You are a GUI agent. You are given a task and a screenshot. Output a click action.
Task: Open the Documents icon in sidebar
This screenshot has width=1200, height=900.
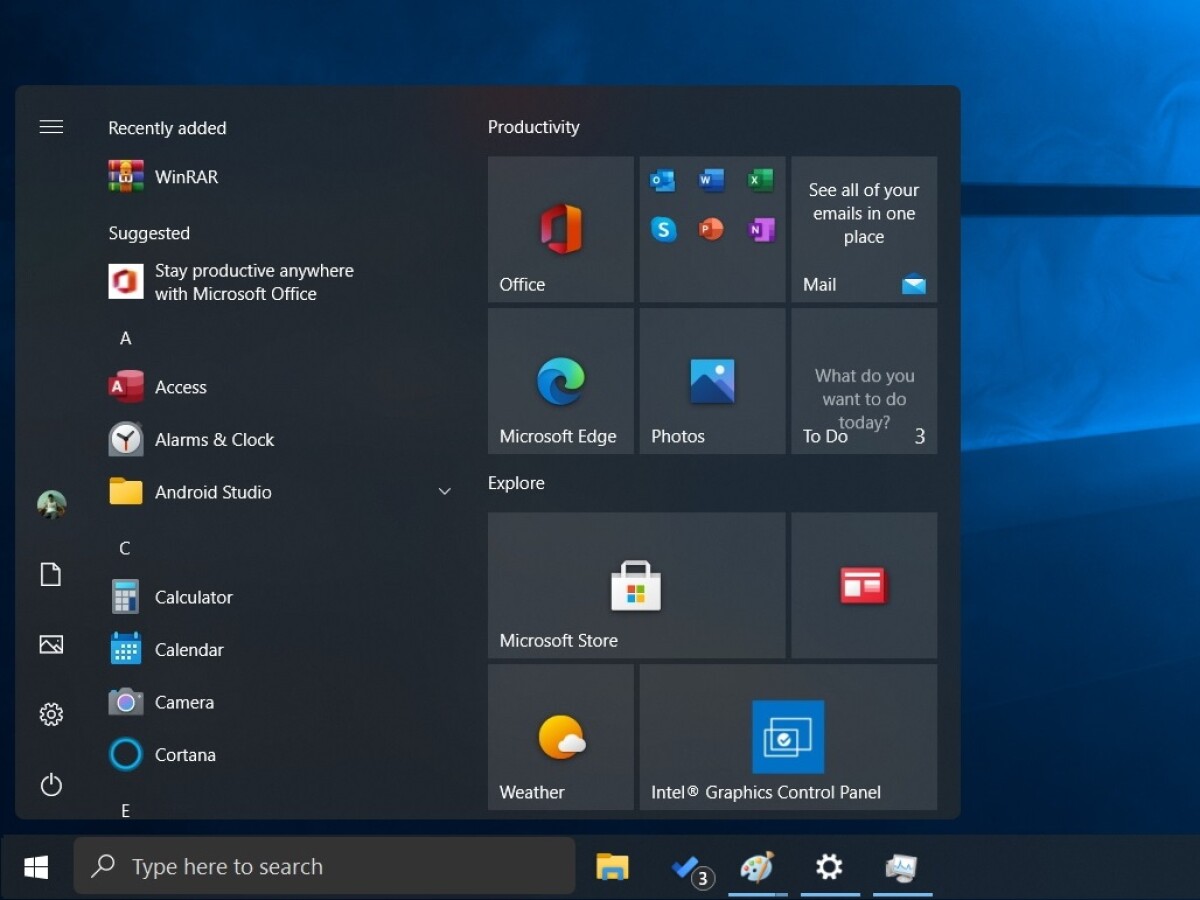[x=51, y=574]
